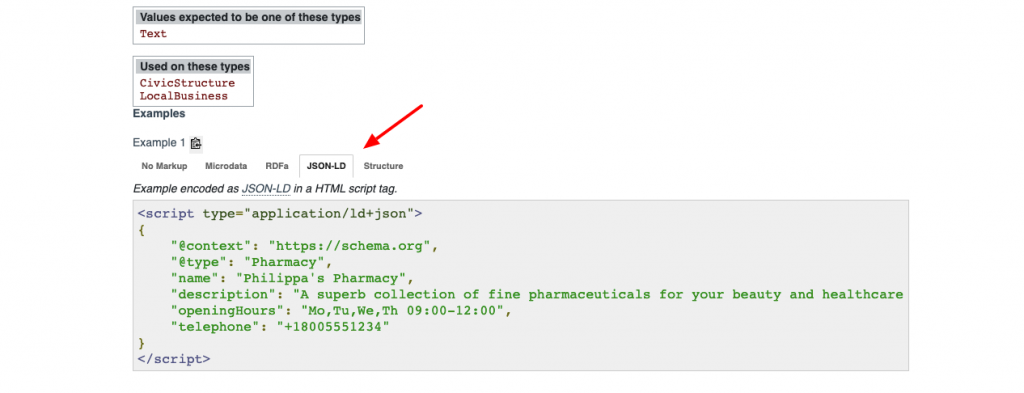Copy Example 1 using the clipboard icon

tap(196, 144)
